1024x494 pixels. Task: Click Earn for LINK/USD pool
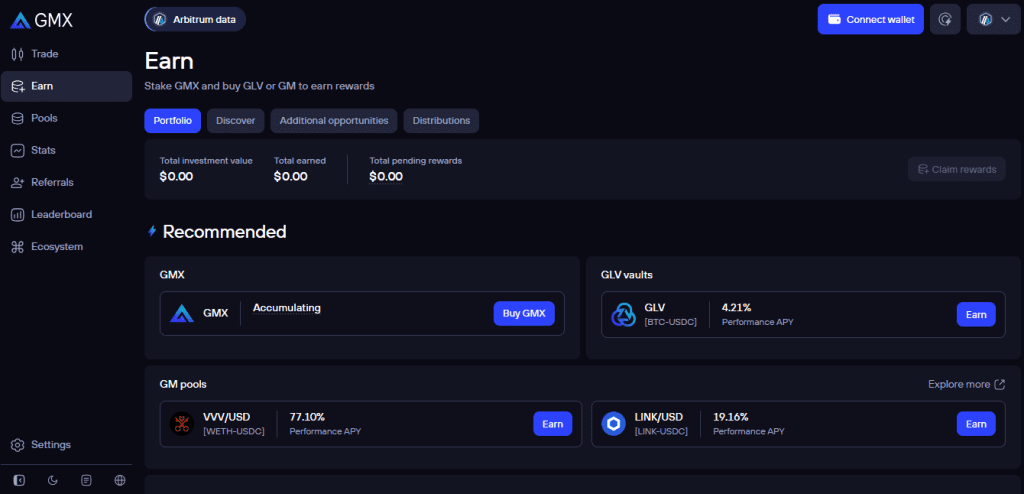point(976,424)
